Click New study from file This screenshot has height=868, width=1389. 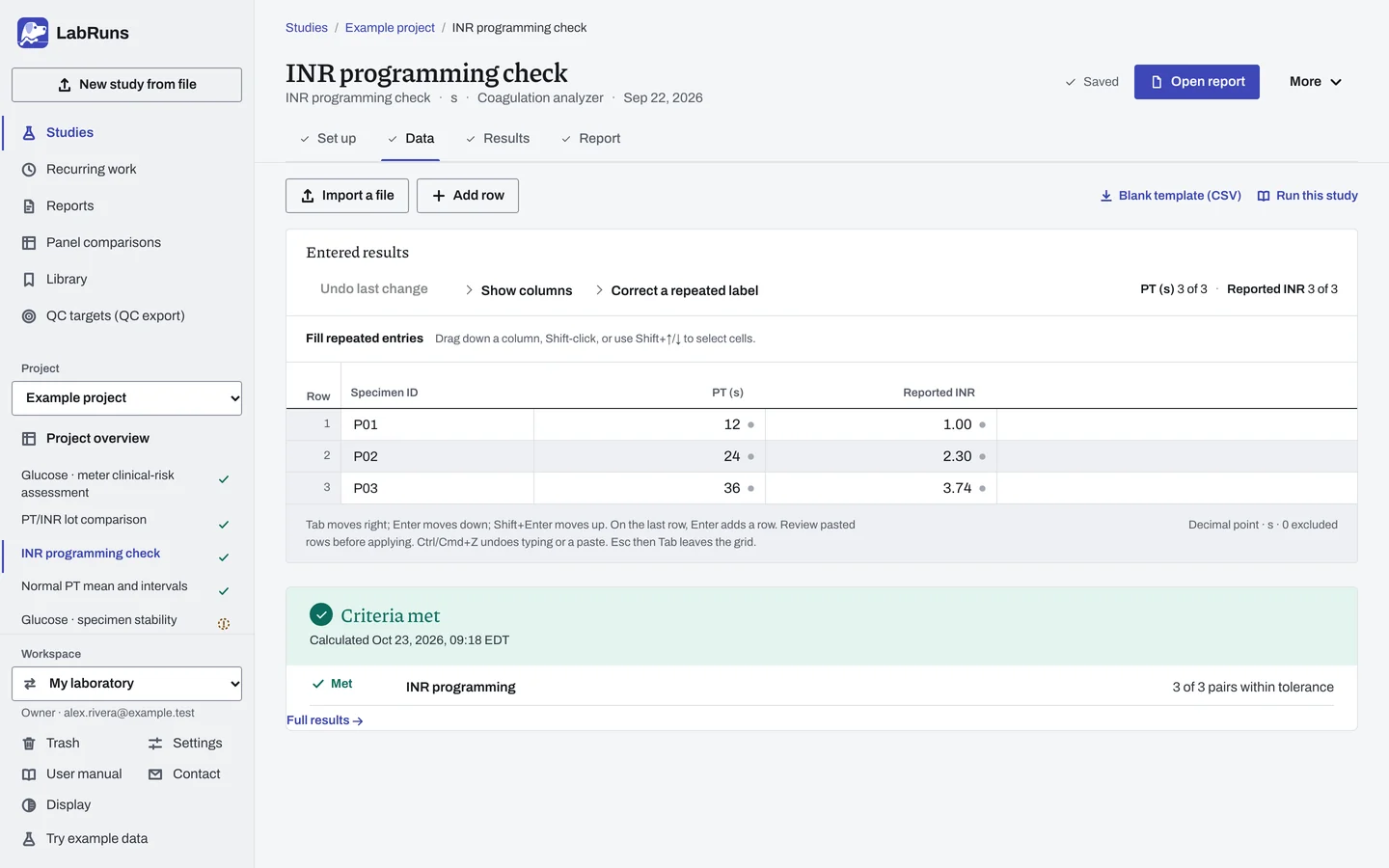pos(126,85)
